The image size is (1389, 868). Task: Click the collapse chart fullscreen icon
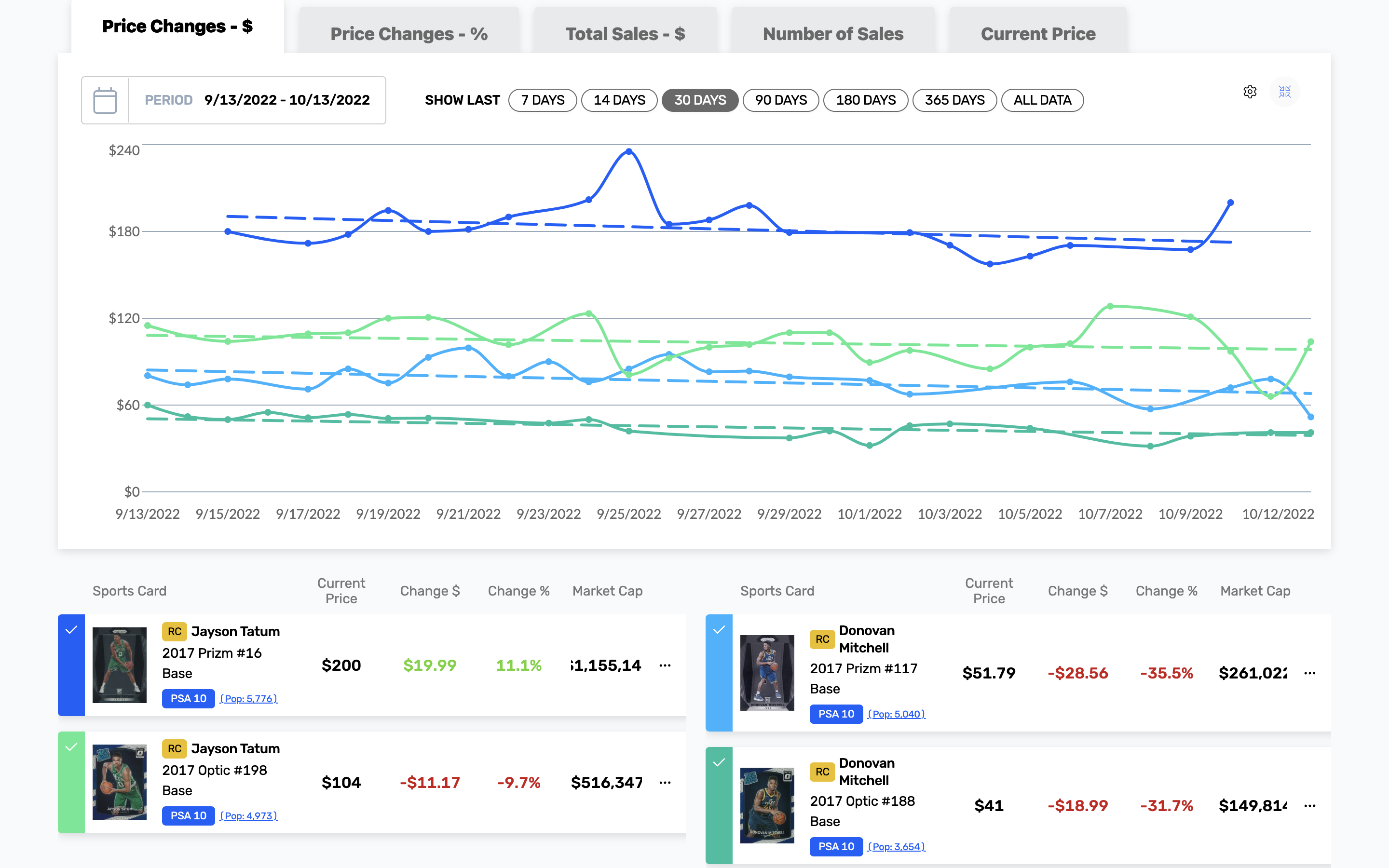[x=1284, y=92]
